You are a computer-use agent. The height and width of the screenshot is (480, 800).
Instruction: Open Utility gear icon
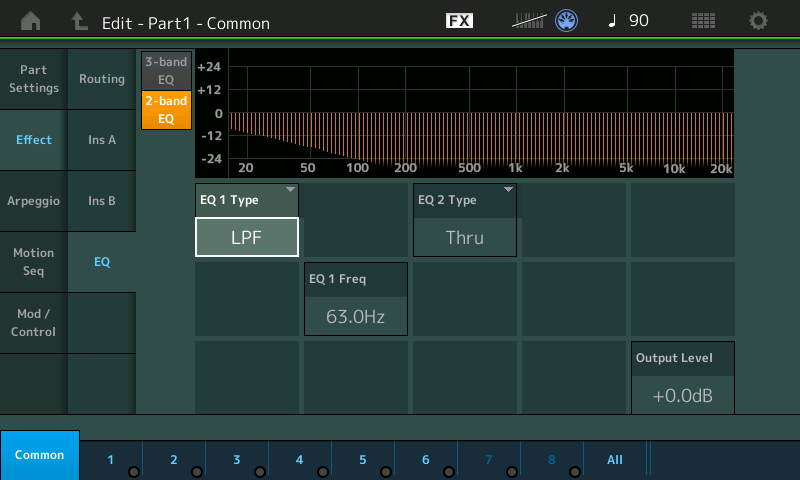click(758, 21)
